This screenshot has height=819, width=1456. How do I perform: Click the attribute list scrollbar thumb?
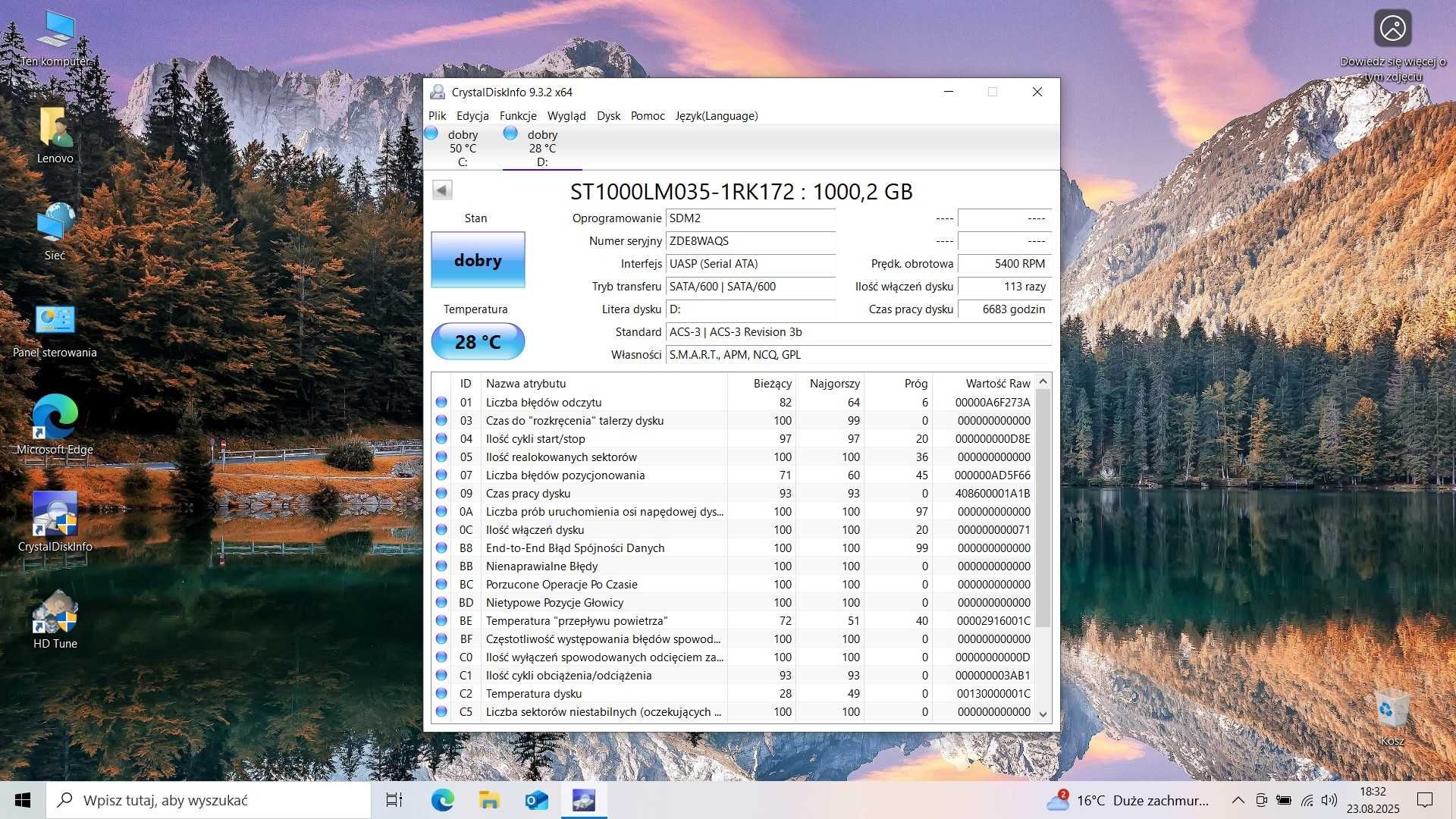click(1043, 507)
